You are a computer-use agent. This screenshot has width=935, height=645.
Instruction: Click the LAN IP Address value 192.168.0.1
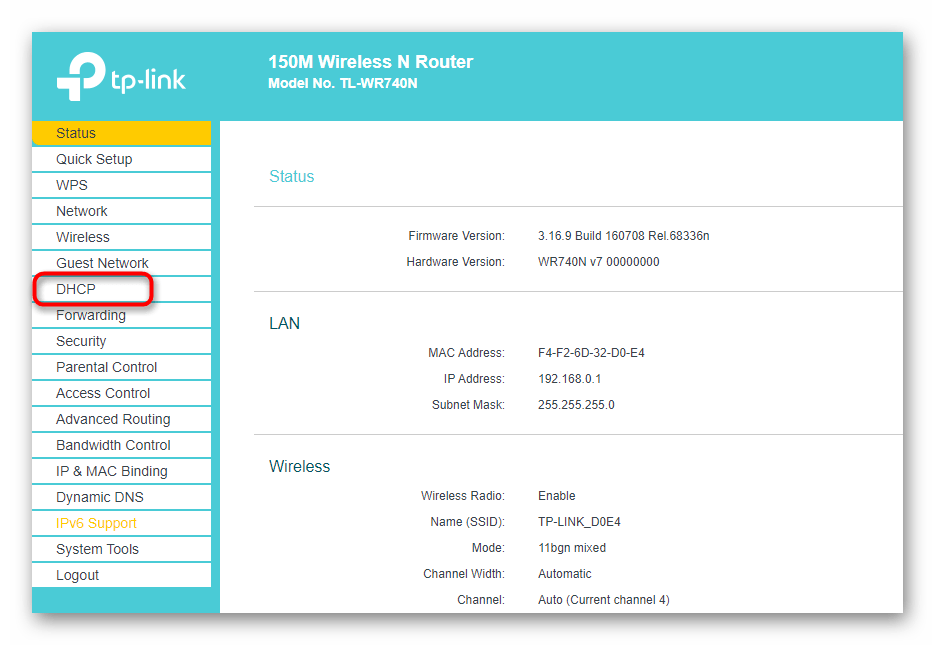[570, 379]
